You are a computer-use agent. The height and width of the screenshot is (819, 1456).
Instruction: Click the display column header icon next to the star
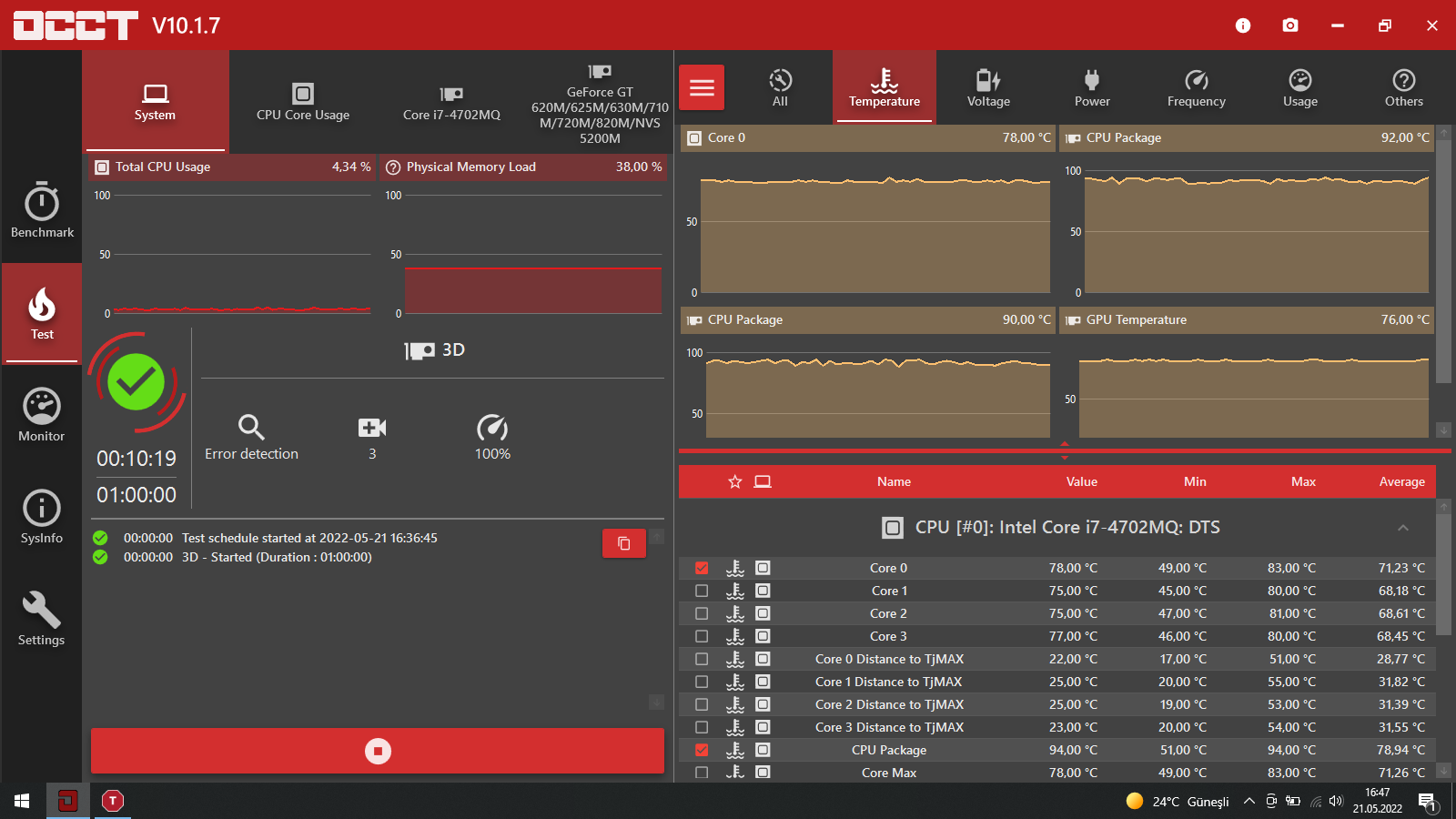[763, 481]
